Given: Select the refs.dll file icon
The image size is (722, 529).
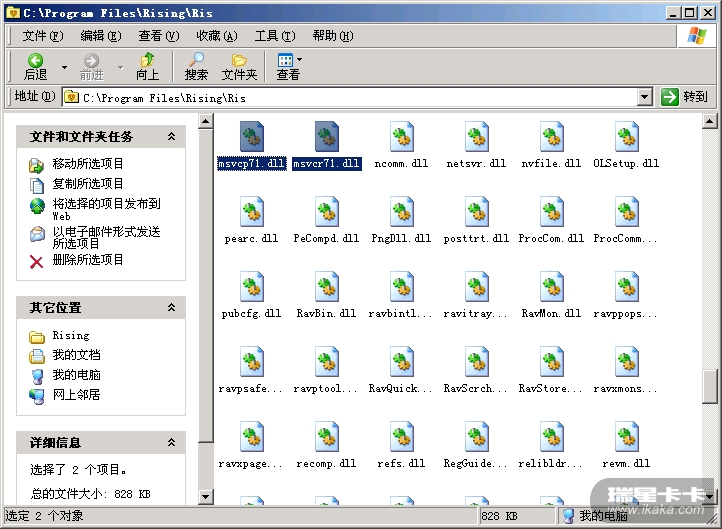Looking at the screenshot, I should (402, 436).
